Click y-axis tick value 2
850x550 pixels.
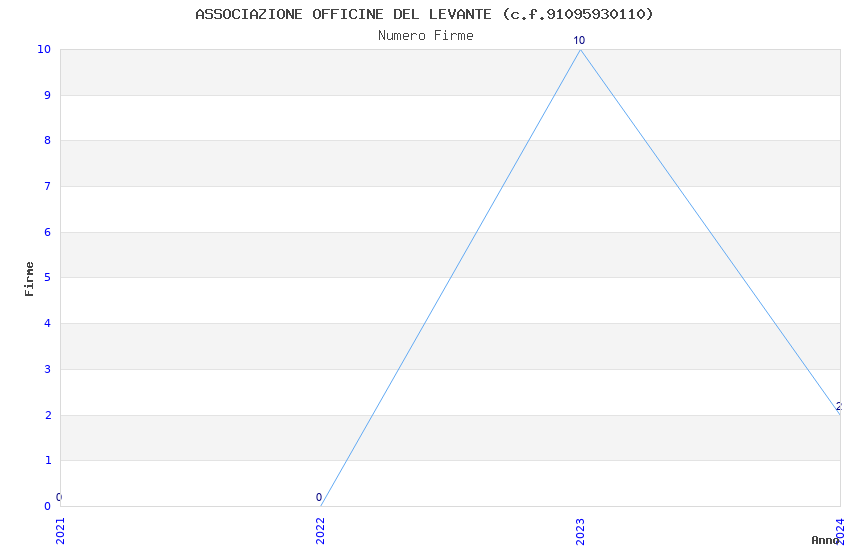48,416
